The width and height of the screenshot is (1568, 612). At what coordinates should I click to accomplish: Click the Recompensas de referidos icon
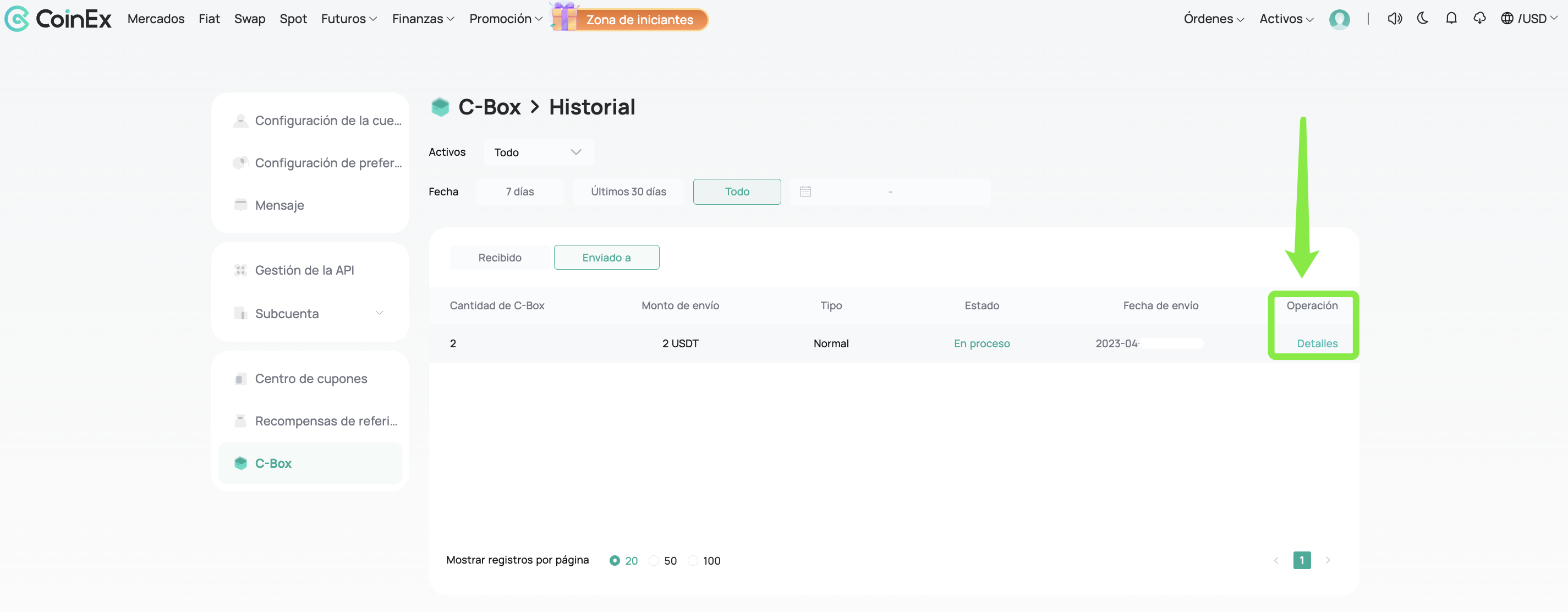(x=240, y=421)
